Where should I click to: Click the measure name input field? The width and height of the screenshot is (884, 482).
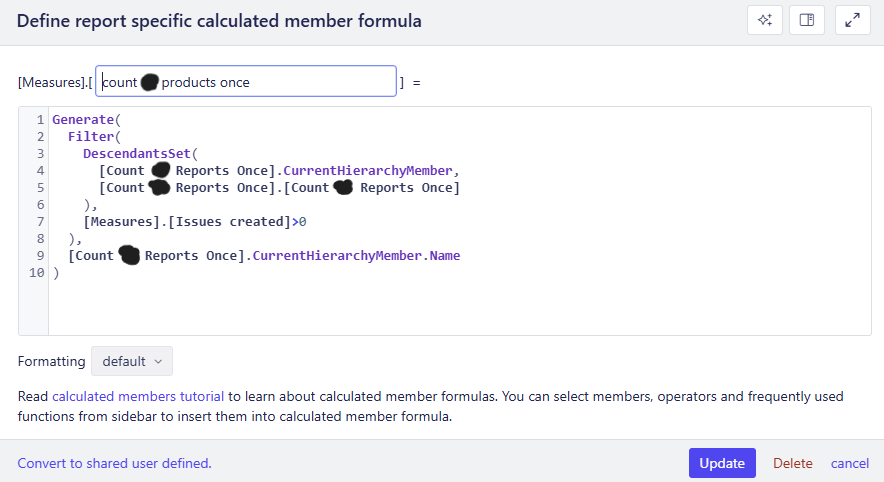tap(246, 81)
